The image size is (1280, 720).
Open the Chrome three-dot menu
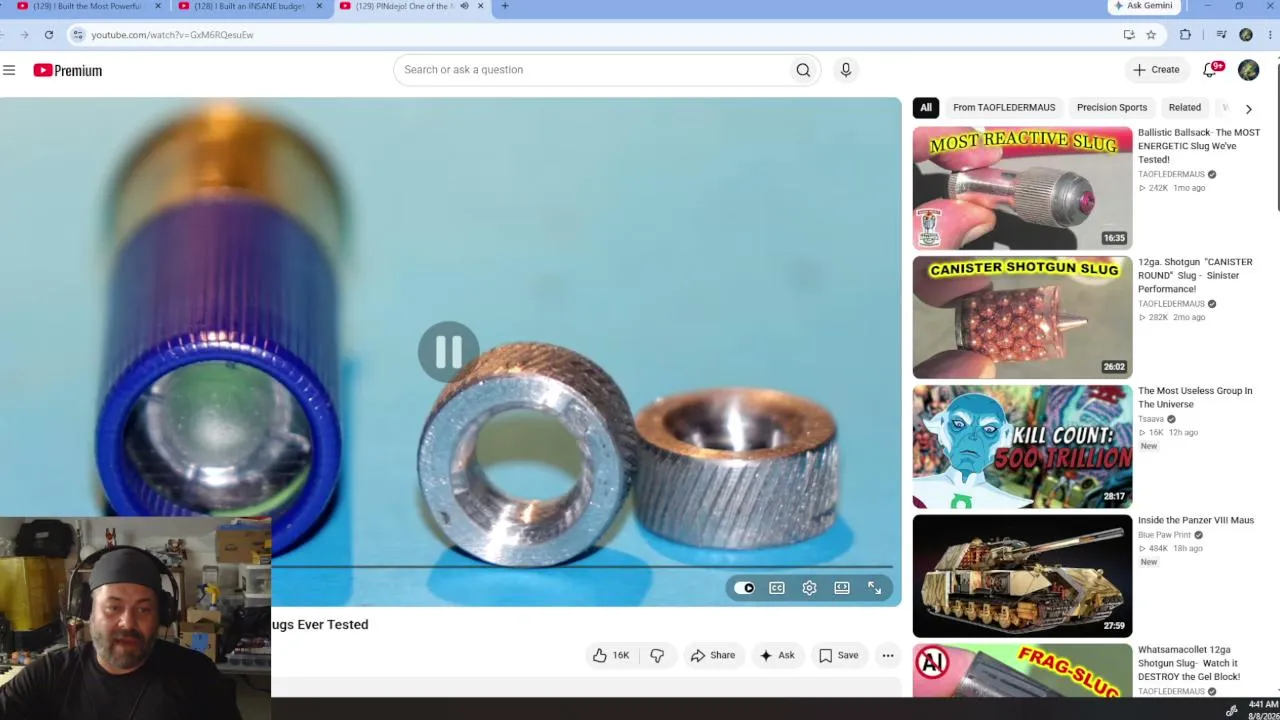(x=1268, y=35)
